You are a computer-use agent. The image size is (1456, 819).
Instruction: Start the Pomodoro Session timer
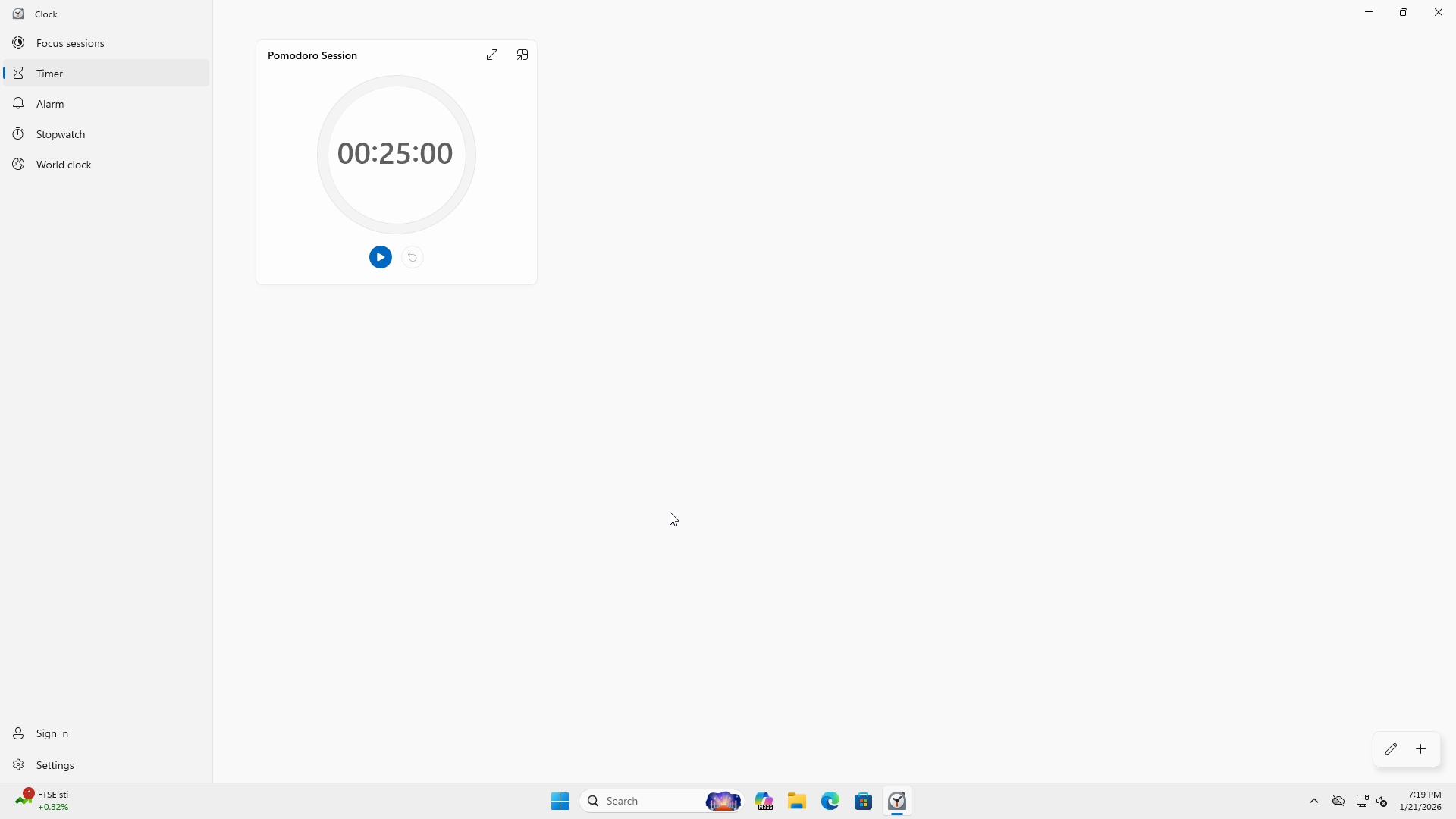(x=380, y=257)
